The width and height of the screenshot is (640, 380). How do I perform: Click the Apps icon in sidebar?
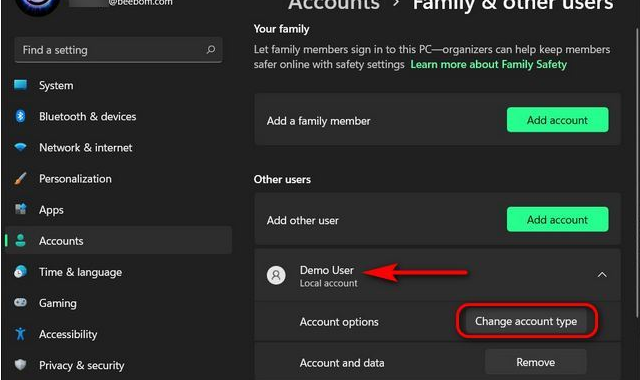20,209
